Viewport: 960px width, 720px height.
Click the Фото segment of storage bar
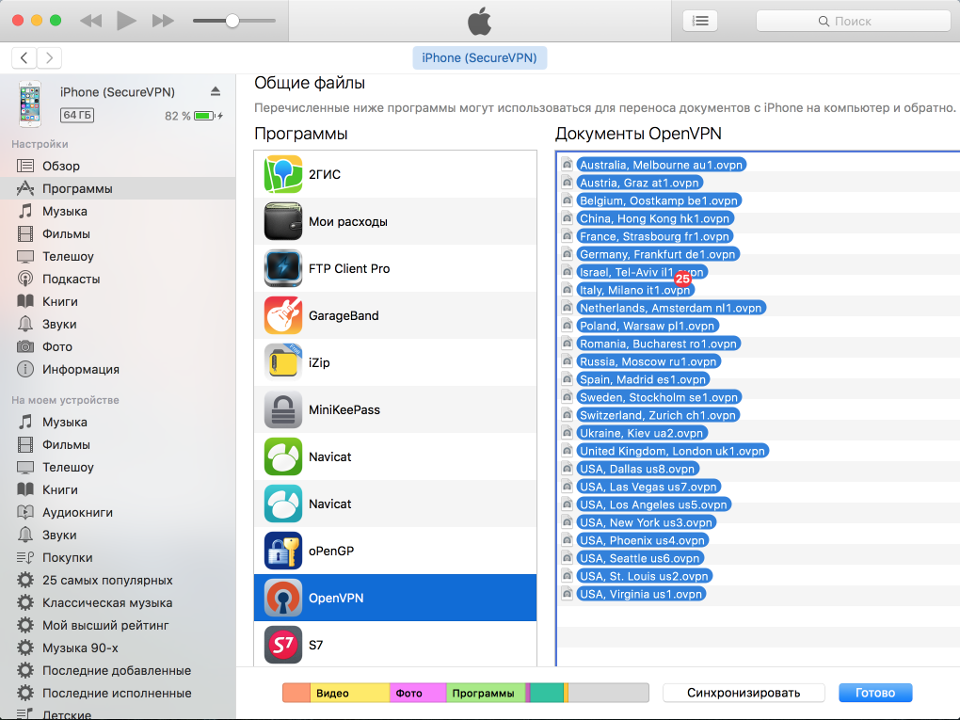pos(418,693)
